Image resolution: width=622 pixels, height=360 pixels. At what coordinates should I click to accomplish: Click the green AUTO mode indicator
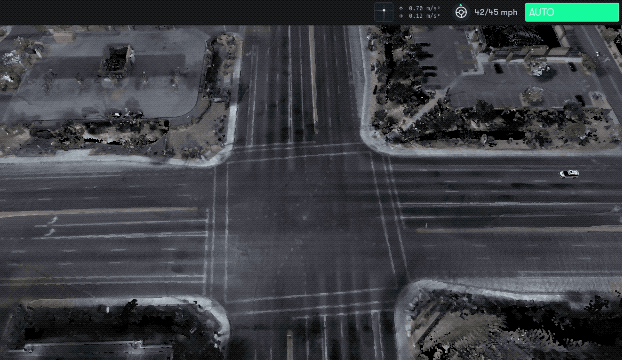point(571,12)
